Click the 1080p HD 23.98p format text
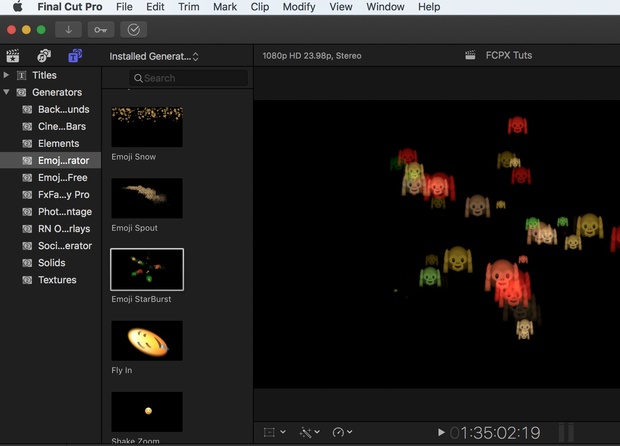This screenshot has height=446, width=620. pos(312,56)
